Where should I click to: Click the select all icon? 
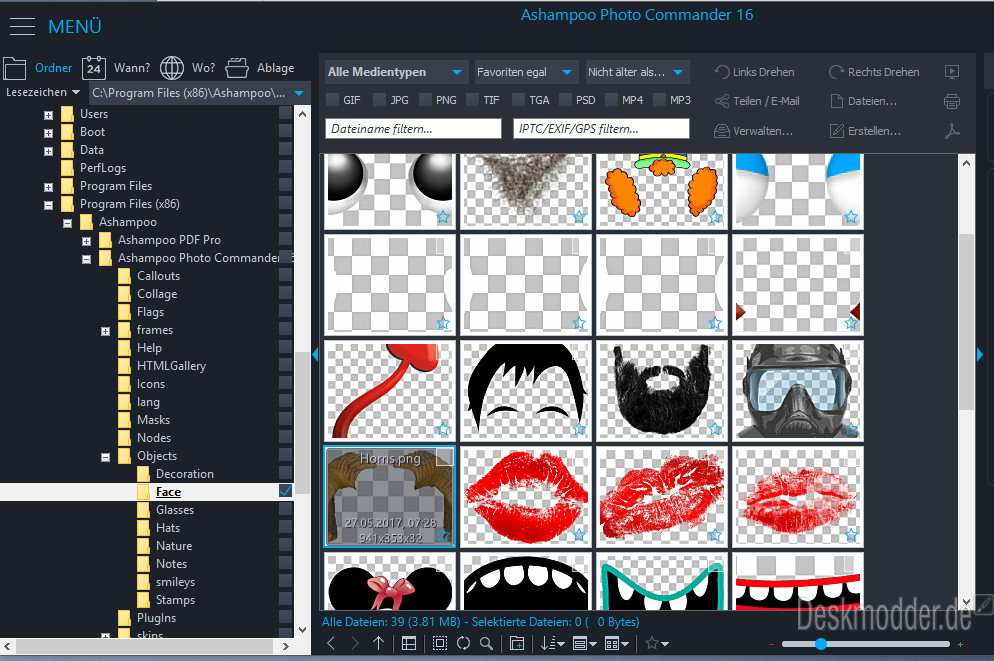(439, 643)
